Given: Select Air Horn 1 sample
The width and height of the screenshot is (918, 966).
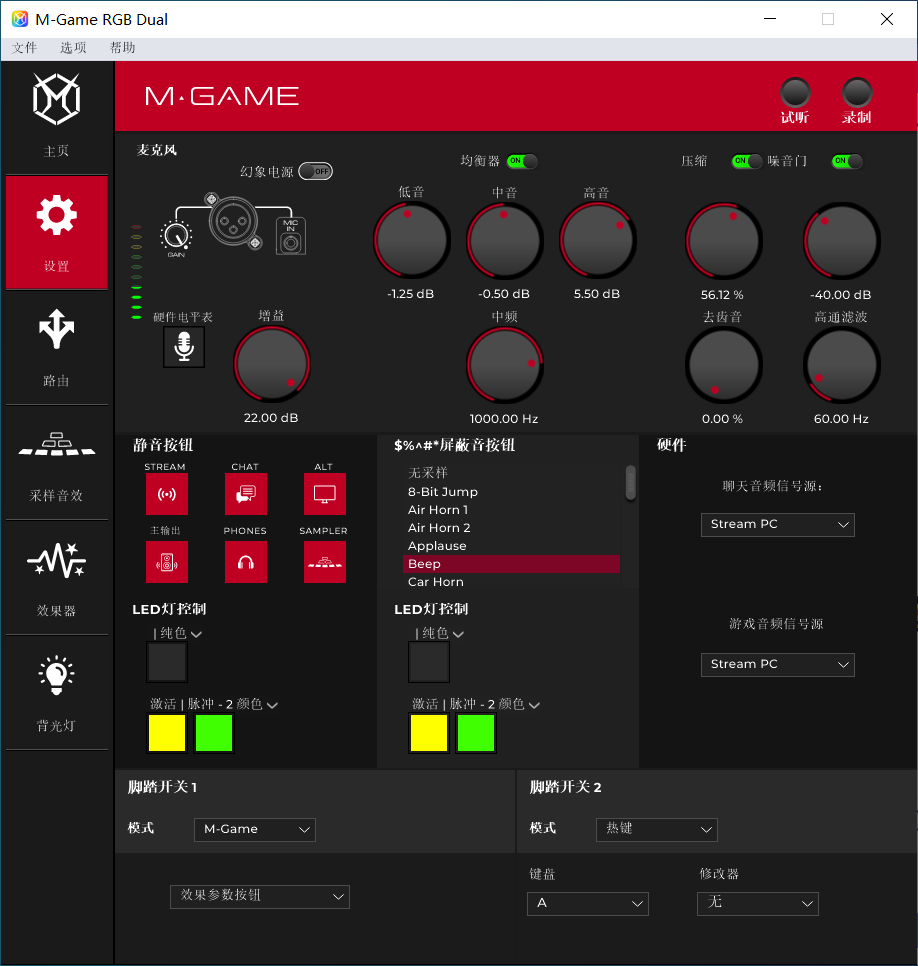Looking at the screenshot, I should [x=511, y=509].
